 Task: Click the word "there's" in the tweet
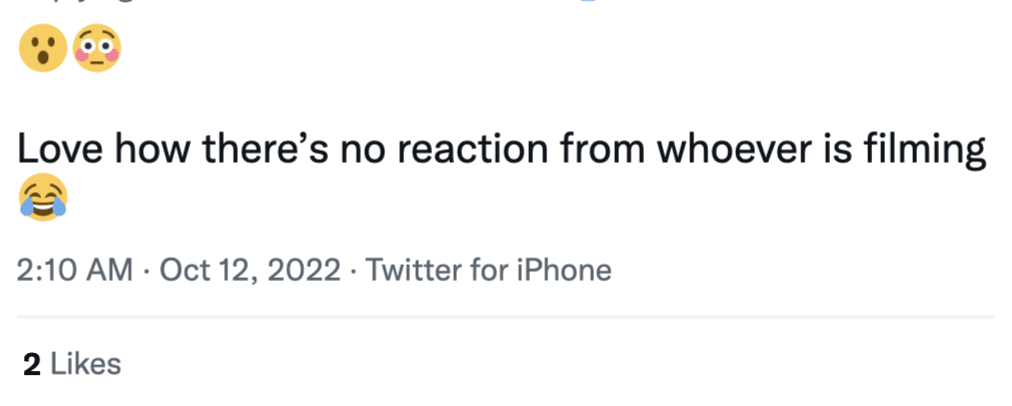pyautogui.click(x=259, y=151)
